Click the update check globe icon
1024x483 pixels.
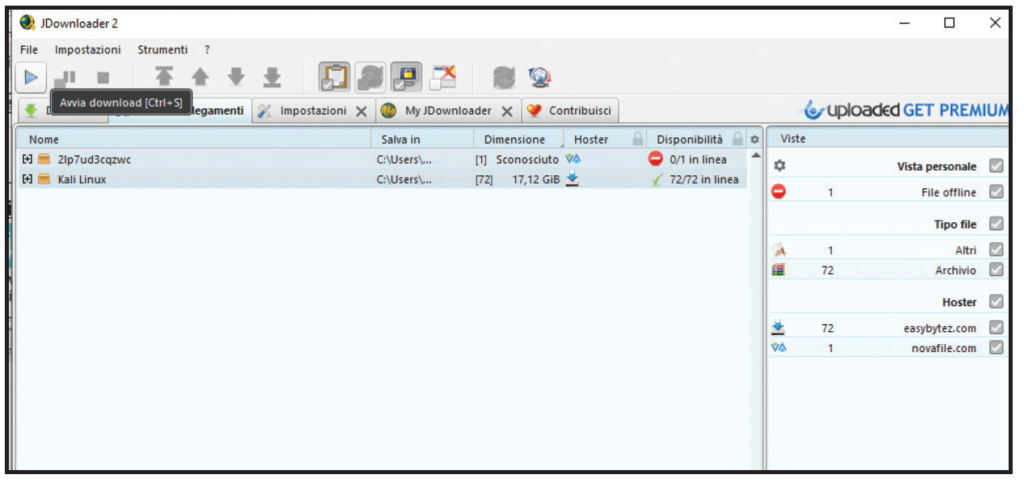539,78
